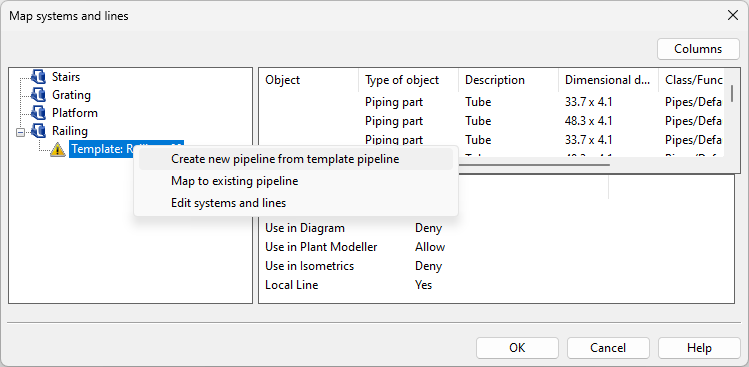This screenshot has height=367, width=749.
Task: Open the Columns button
Action: tap(698, 49)
